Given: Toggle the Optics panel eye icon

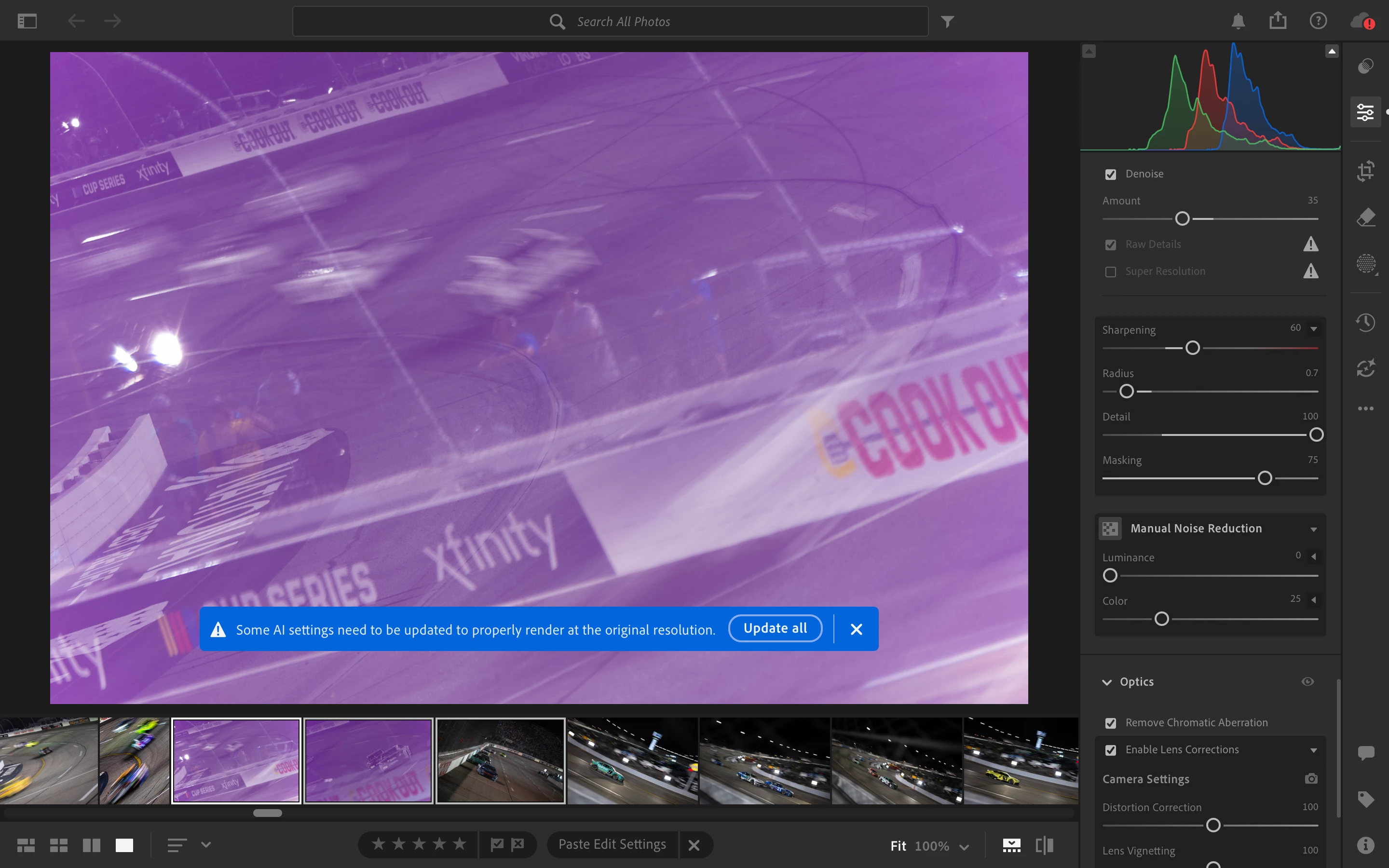Looking at the screenshot, I should tap(1307, 681).
